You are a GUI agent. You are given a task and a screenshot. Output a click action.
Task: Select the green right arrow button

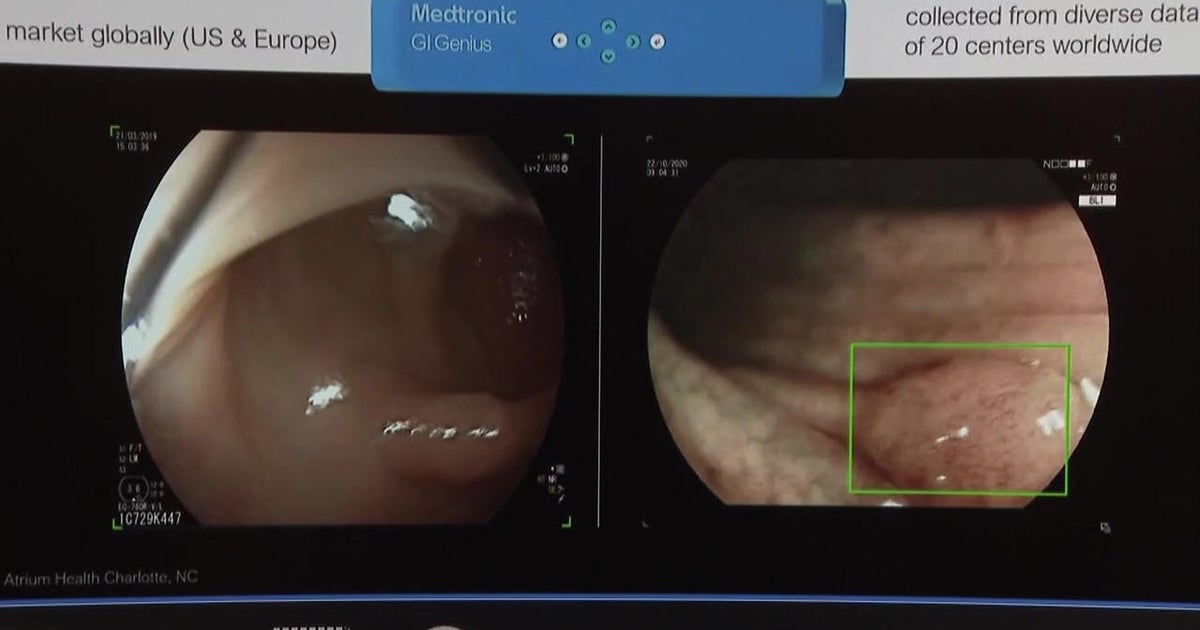[x=633, y=42]
